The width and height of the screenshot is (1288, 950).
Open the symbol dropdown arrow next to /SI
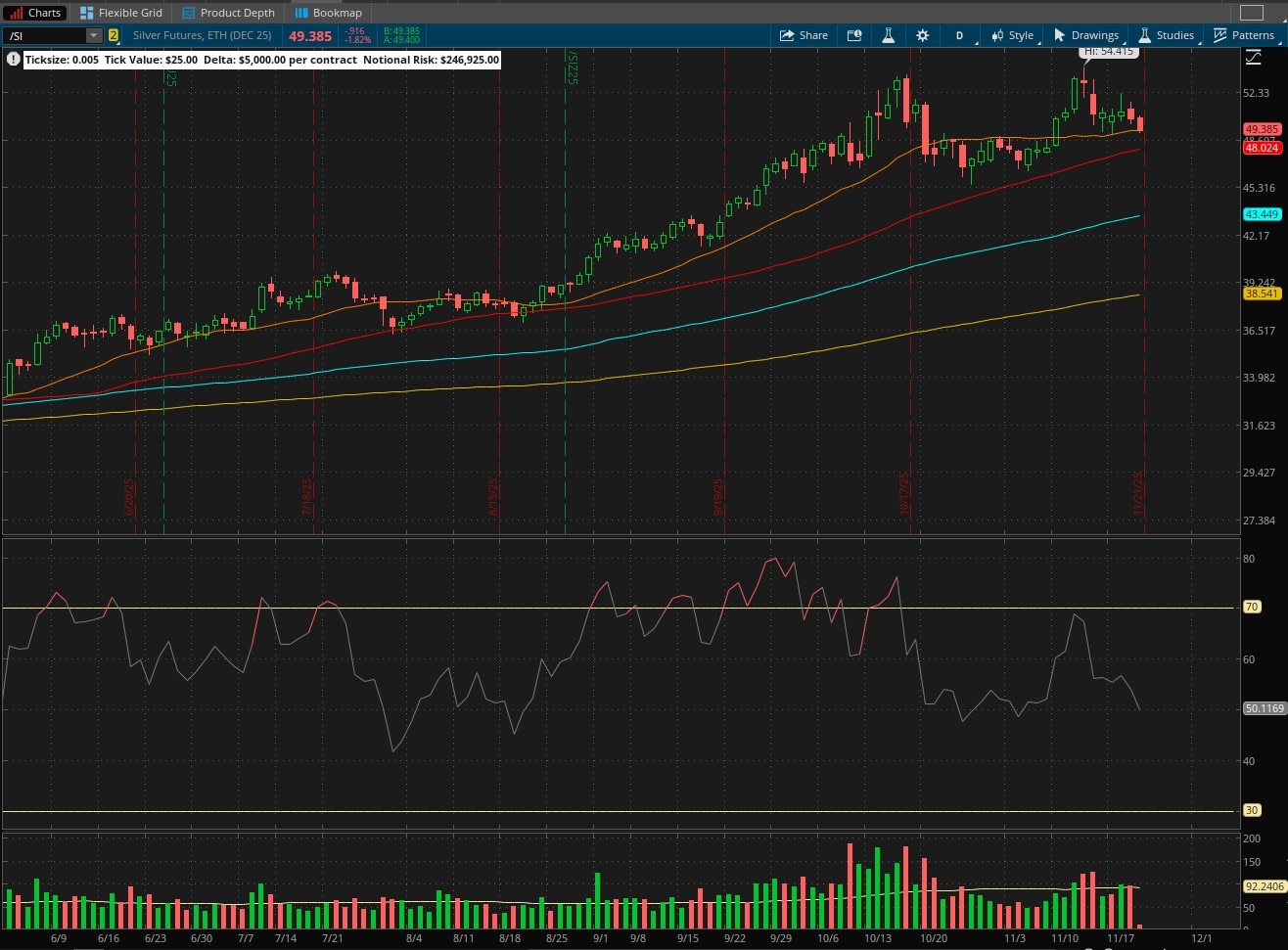point(94,35)
